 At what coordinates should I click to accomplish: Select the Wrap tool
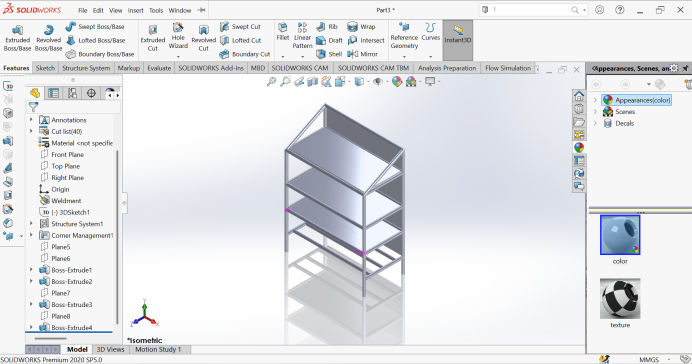click(x=361, y=26)
